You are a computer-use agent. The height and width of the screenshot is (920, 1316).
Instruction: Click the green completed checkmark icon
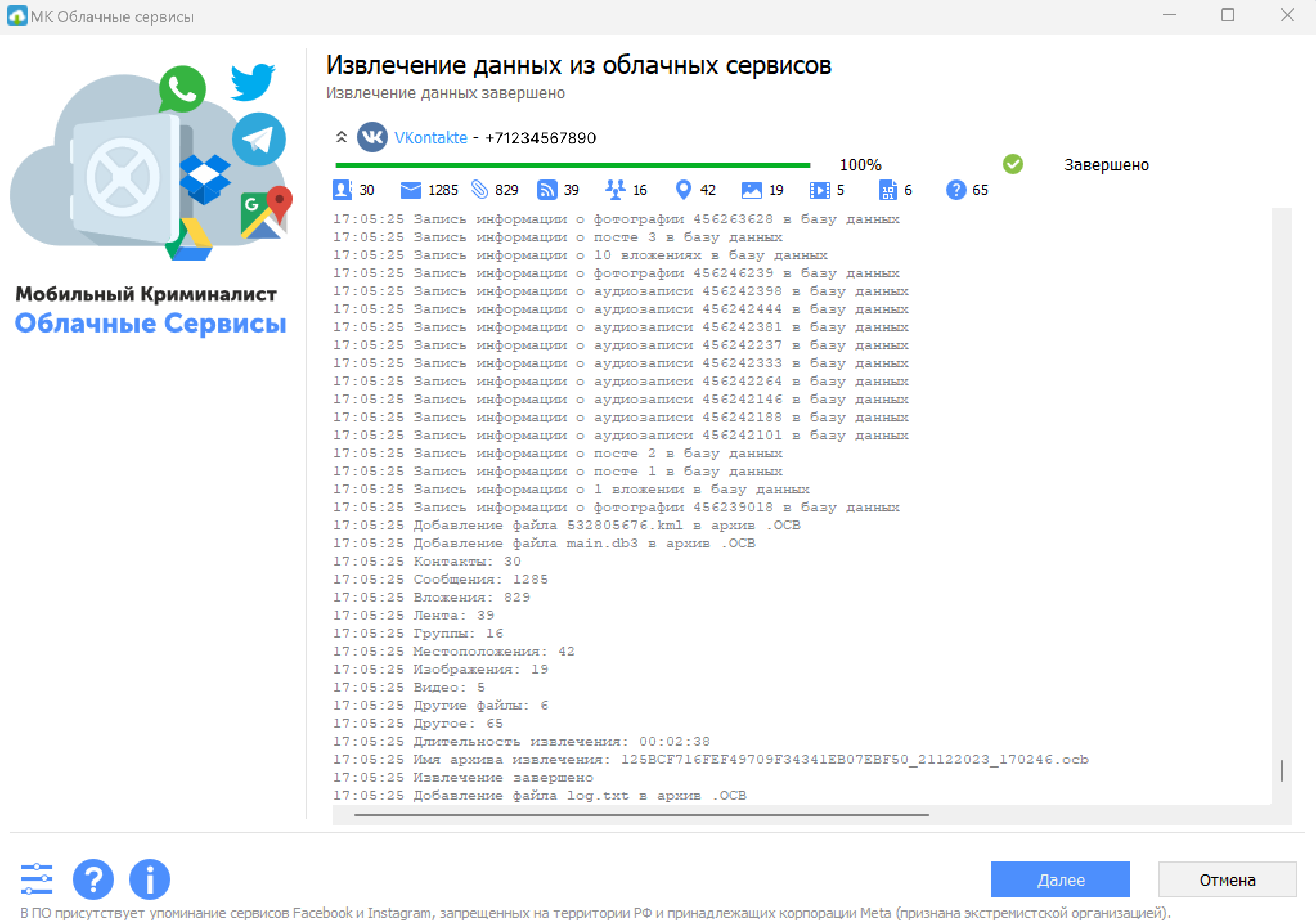coord(1013,165)
